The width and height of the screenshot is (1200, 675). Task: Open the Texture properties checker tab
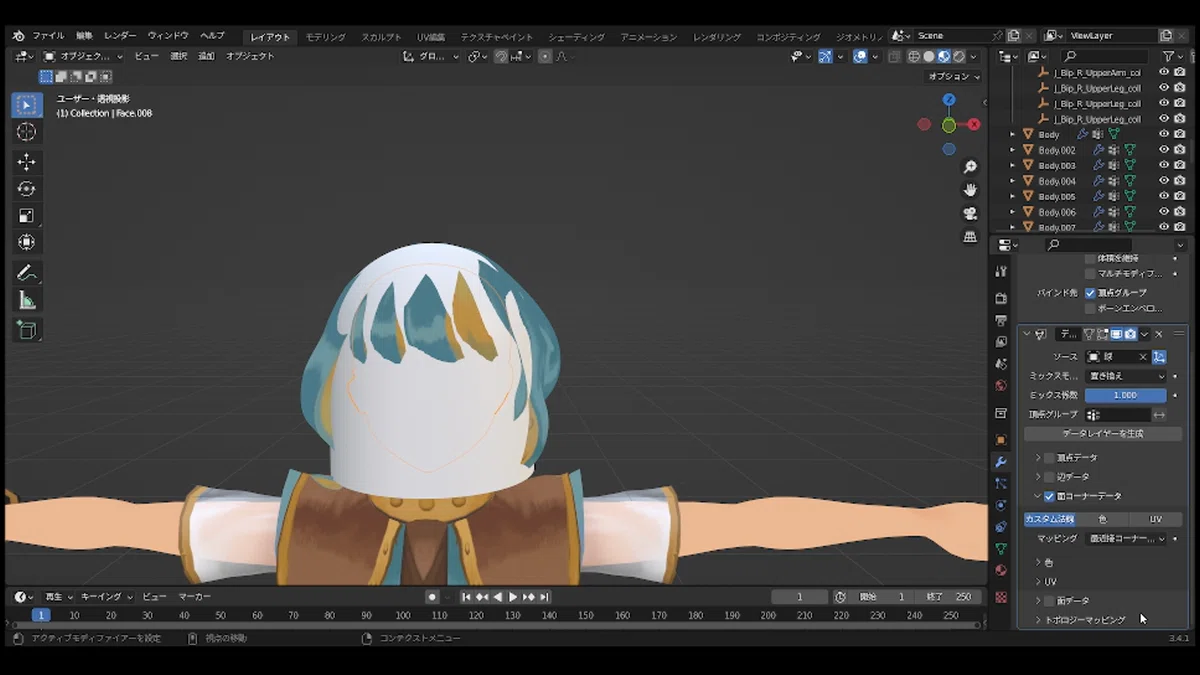(1001, 597)
